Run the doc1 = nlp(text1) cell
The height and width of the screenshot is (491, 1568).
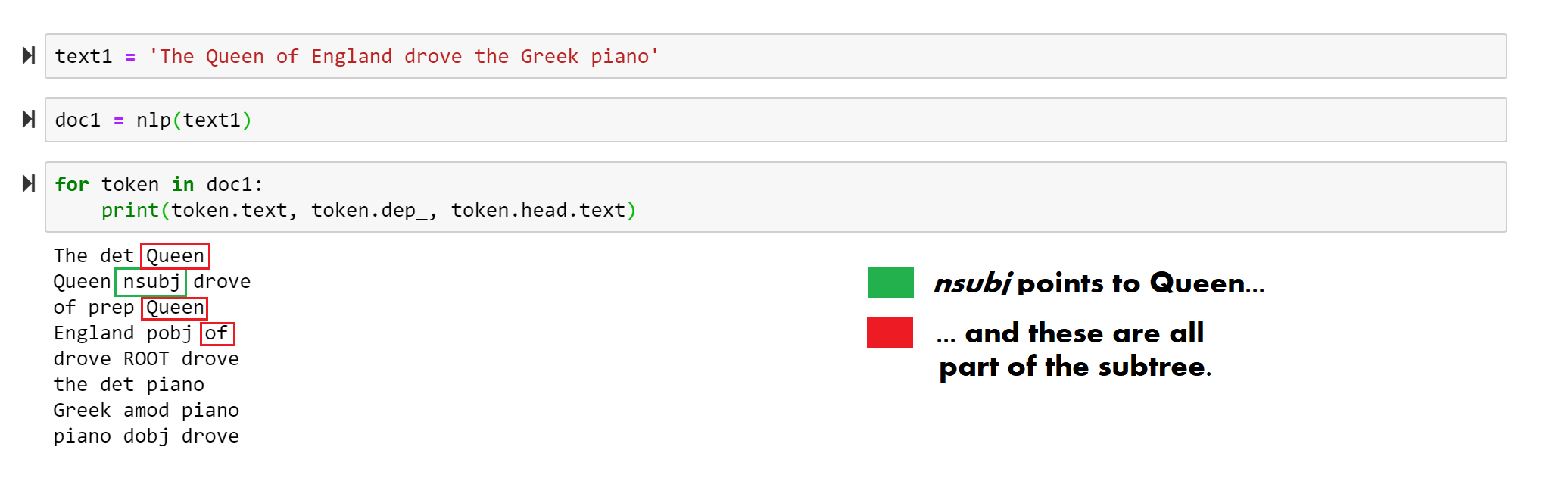[29, 120]
